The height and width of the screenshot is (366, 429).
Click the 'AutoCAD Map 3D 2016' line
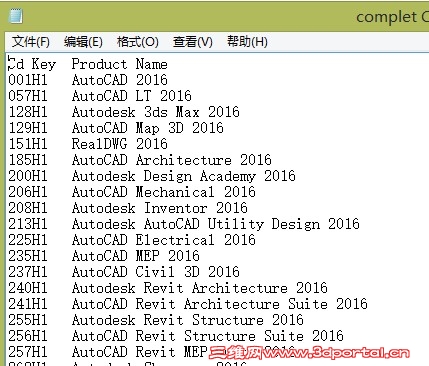click(x=148, y=128)
